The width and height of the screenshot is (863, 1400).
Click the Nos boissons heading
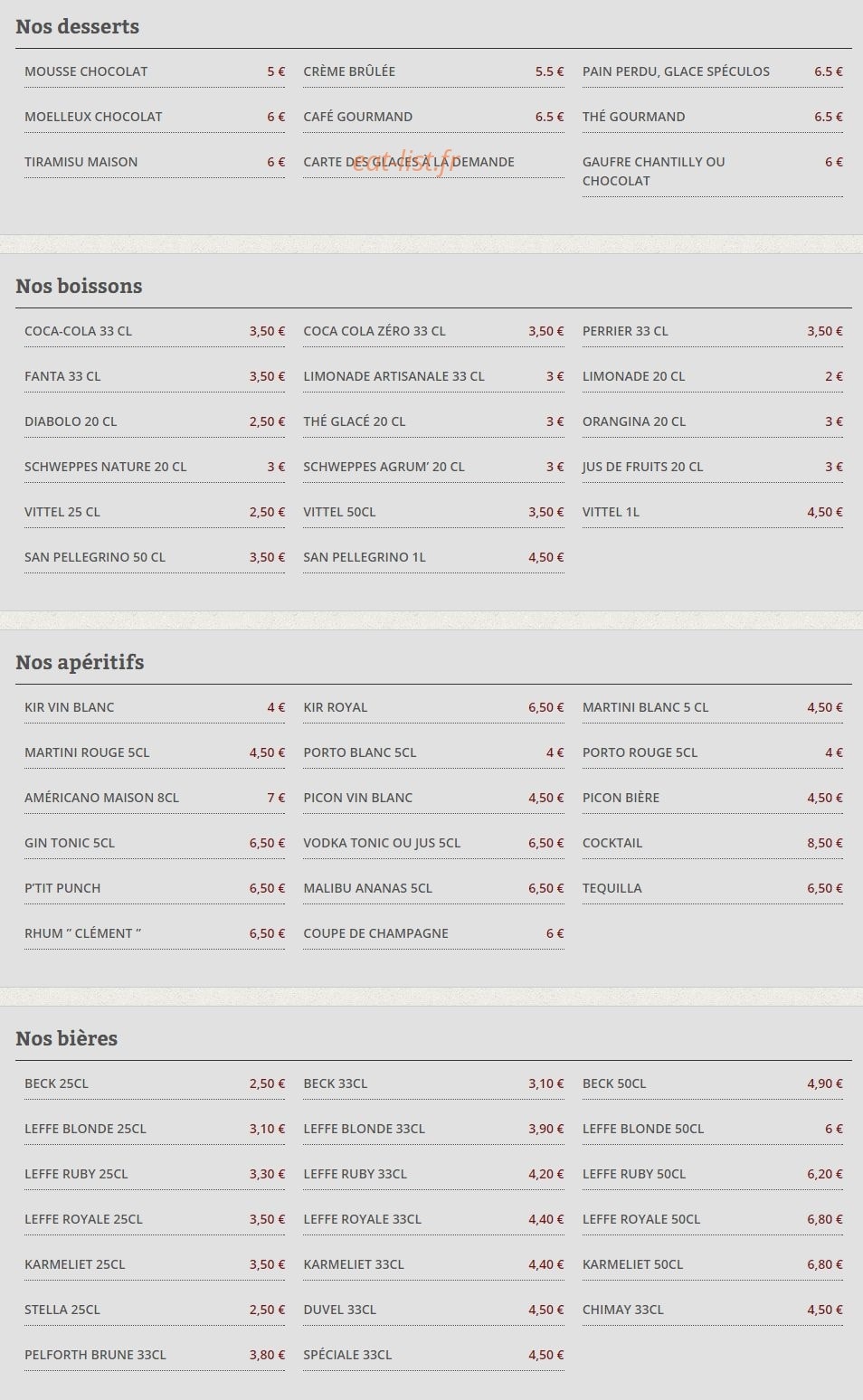pos(80,287)
